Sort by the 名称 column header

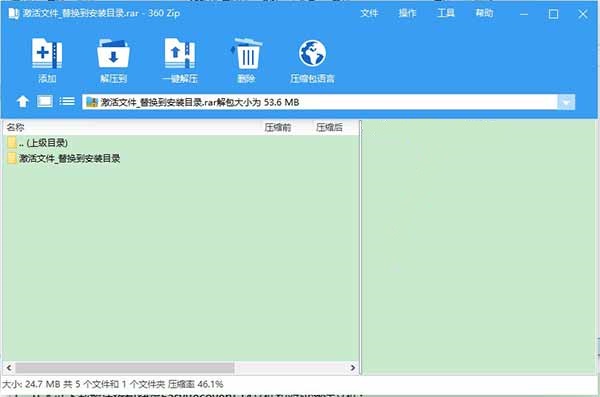pos(15,127)
